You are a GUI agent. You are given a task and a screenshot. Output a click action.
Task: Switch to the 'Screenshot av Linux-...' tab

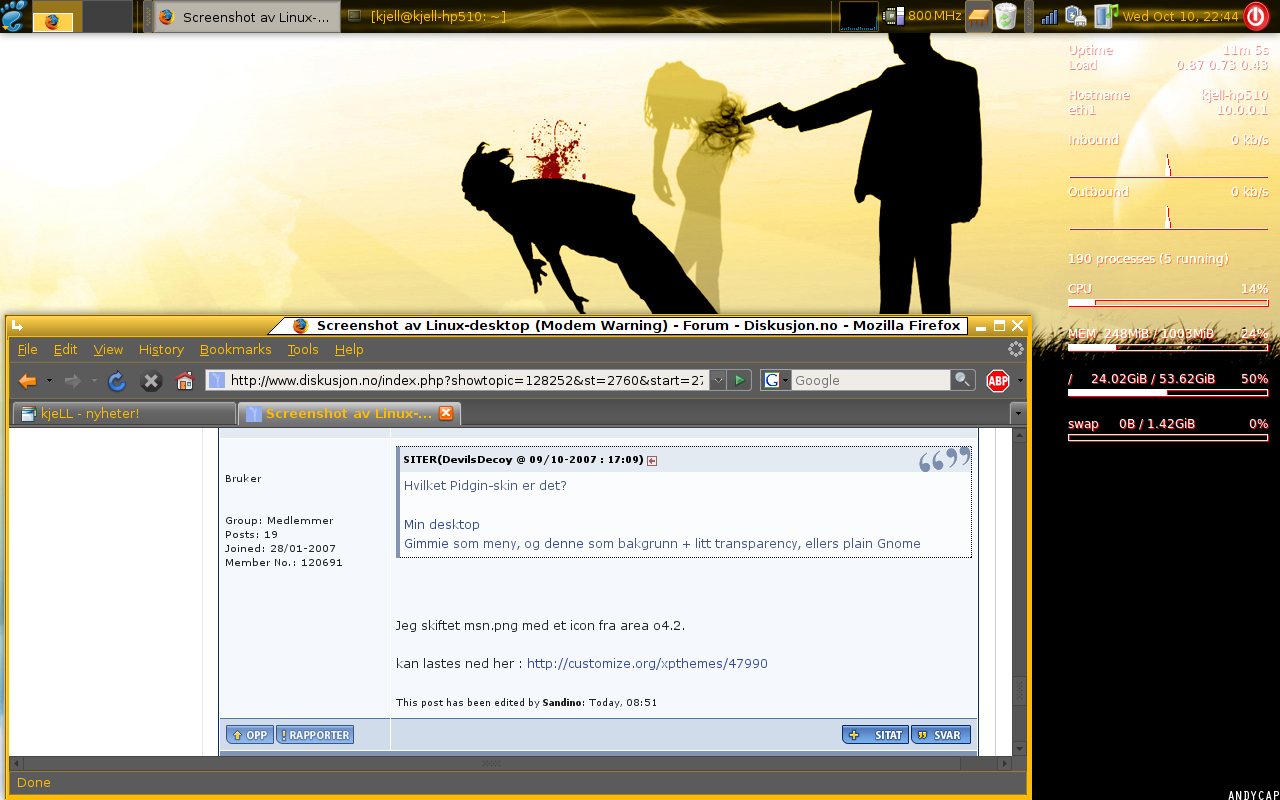(x=348, y=413)
